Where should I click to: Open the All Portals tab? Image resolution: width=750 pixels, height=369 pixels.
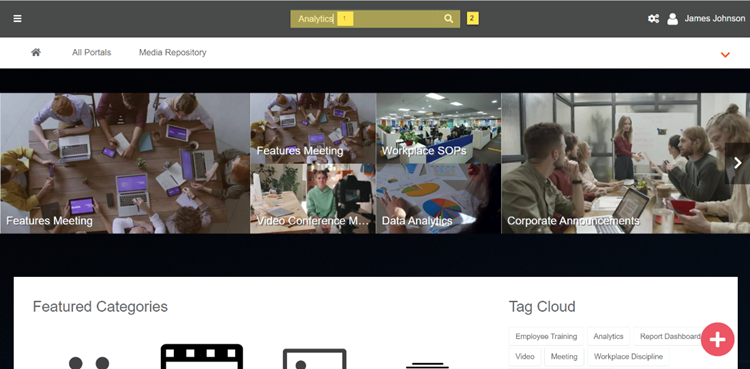click(x=91, y=52)
